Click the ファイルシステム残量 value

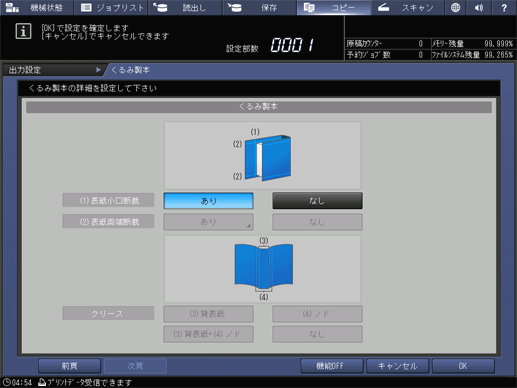(x=498, y=55)
